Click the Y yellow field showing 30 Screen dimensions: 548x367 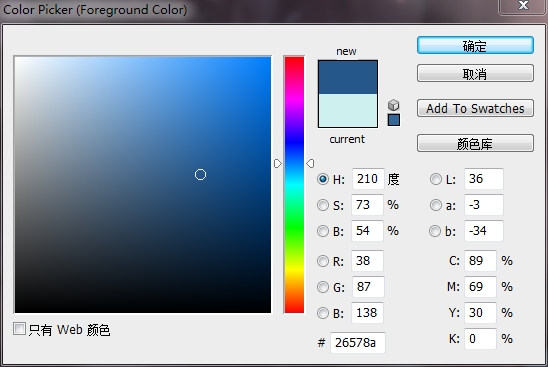click(x=480, y=312)
